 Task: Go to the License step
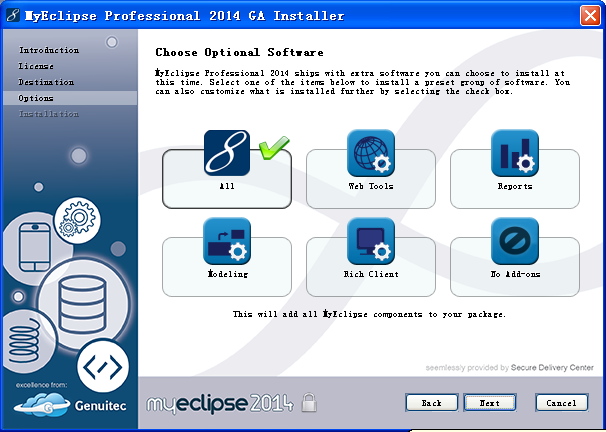tap(36, 66)
